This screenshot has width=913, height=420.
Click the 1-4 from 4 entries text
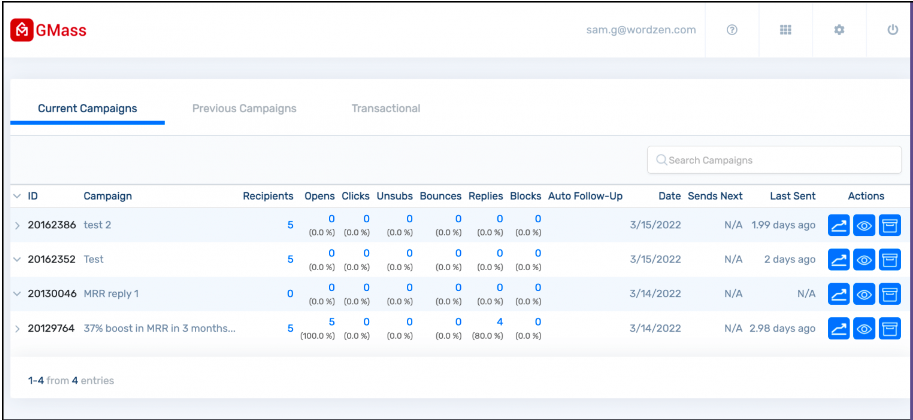[x=71, y=380]
